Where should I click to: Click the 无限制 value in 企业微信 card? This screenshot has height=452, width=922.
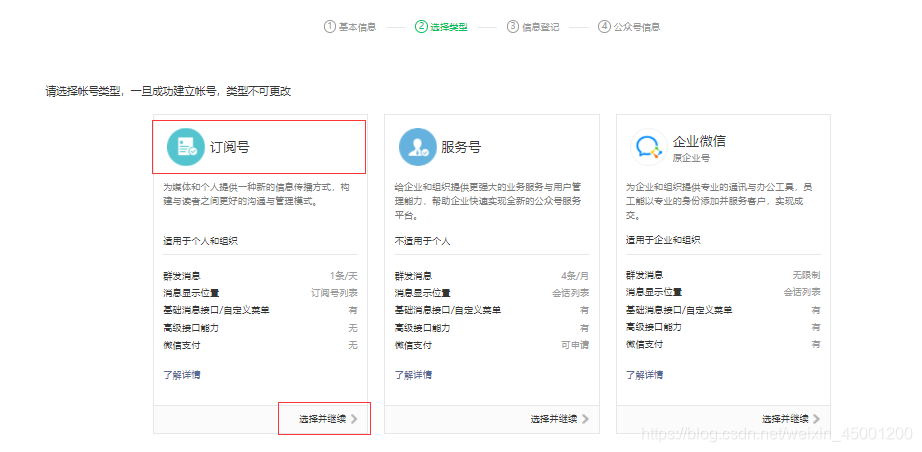point(807,274)
